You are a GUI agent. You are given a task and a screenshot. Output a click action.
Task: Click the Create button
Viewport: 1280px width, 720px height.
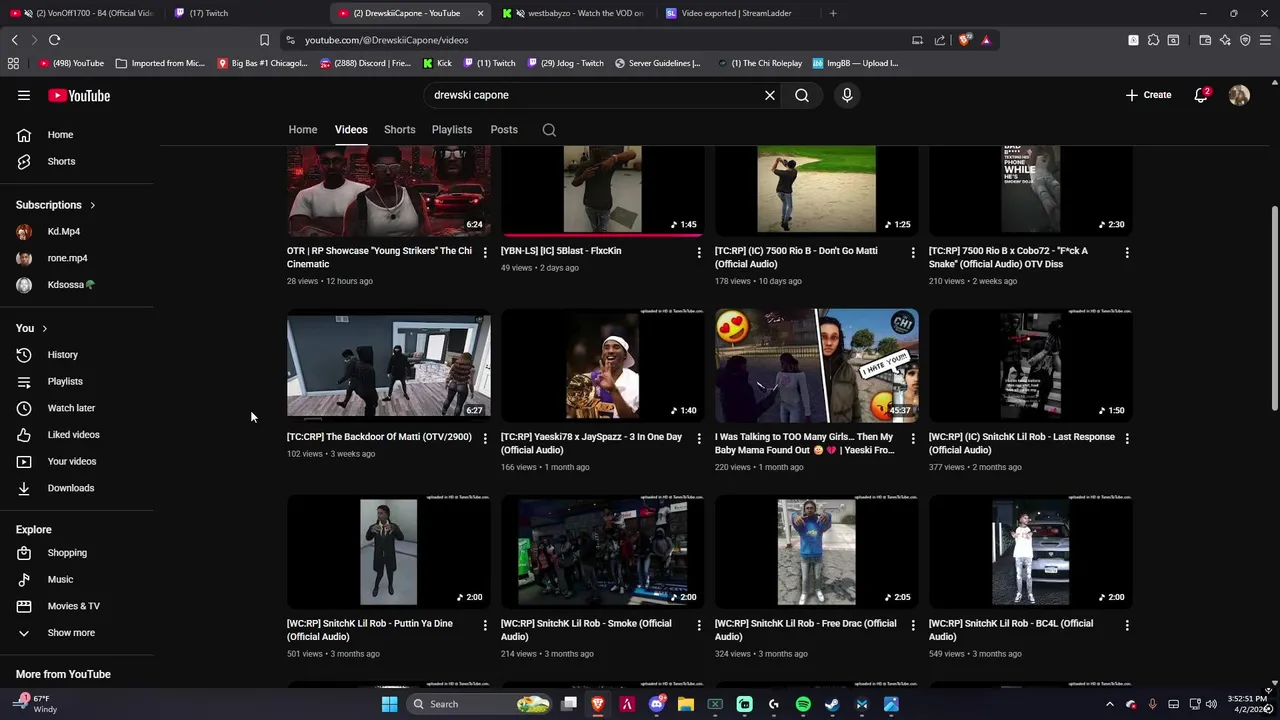point(1148,95)
